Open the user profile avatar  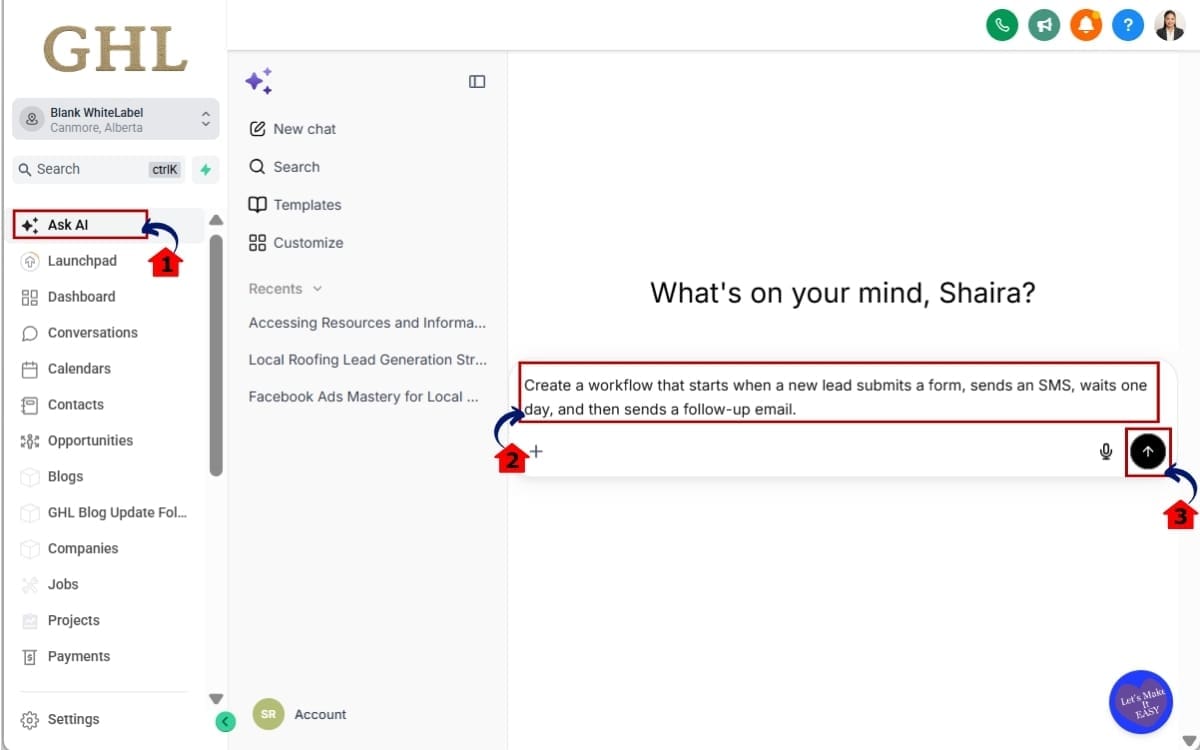(x=1170, y=25)
